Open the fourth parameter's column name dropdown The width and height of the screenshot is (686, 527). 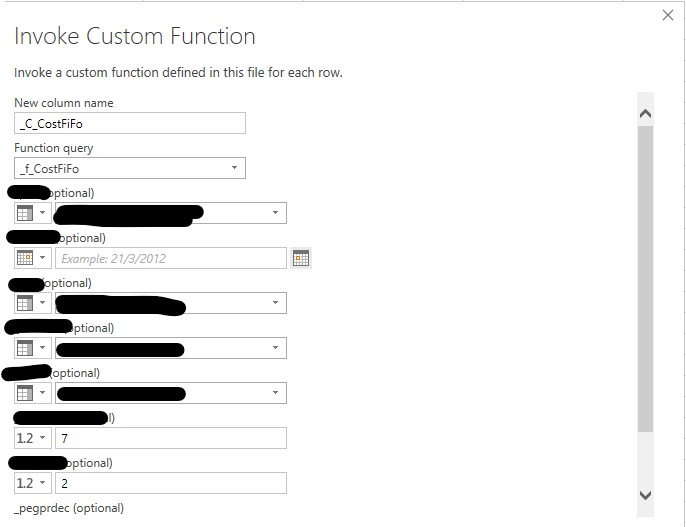171,348
